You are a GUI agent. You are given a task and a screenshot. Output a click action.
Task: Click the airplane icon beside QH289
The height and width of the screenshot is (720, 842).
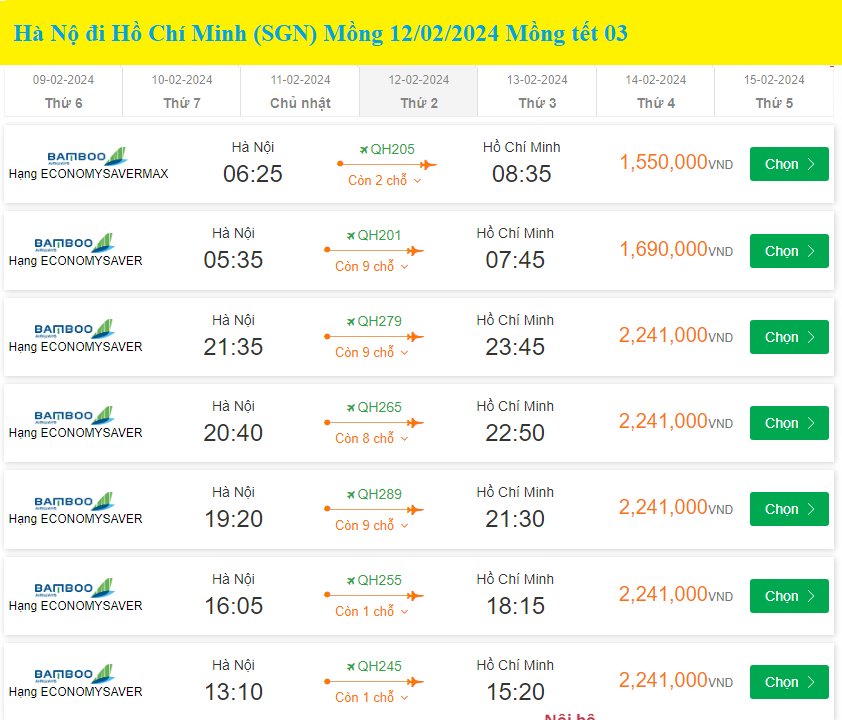(351, 493)
